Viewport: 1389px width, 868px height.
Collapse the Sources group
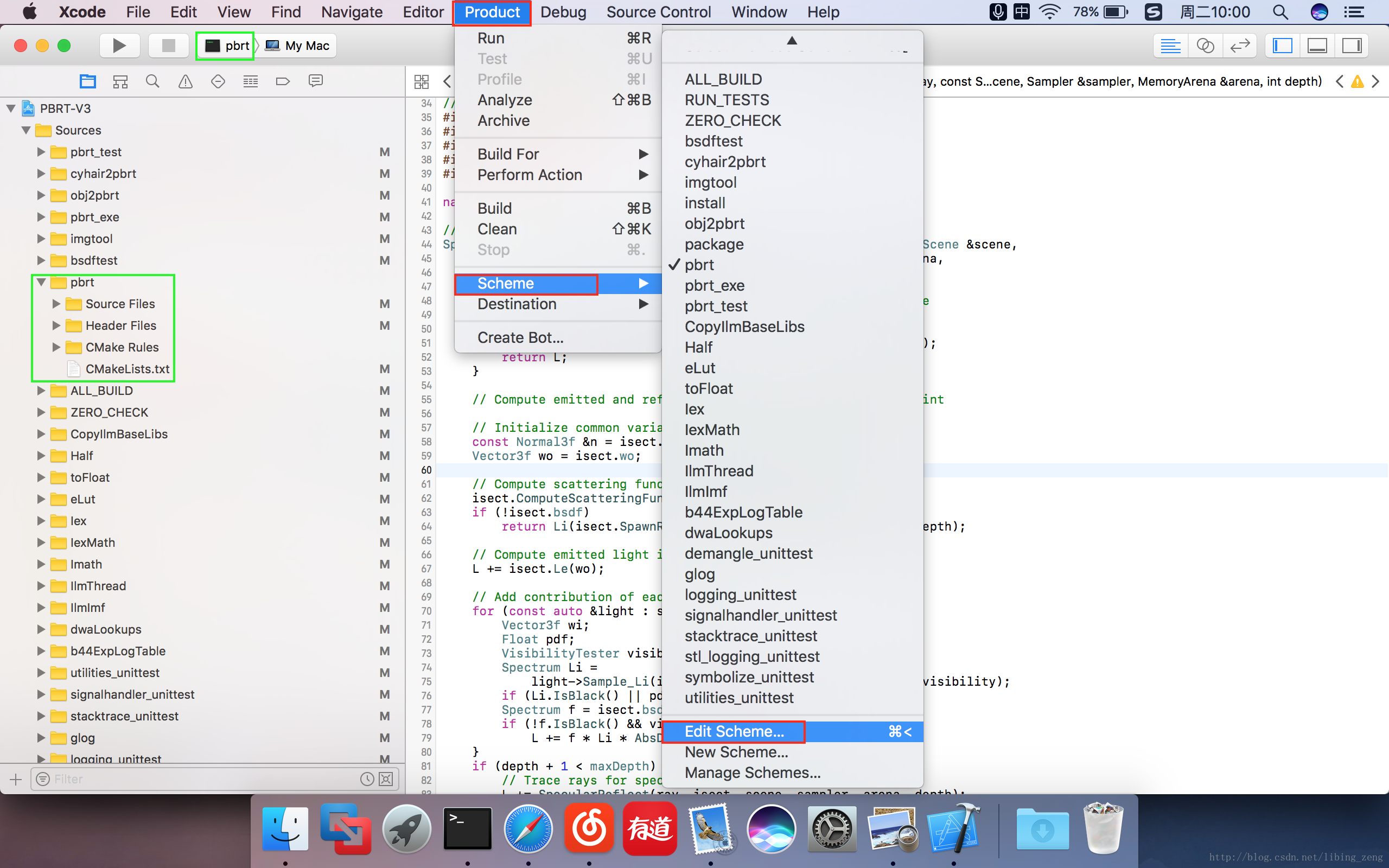pos(26,130)
